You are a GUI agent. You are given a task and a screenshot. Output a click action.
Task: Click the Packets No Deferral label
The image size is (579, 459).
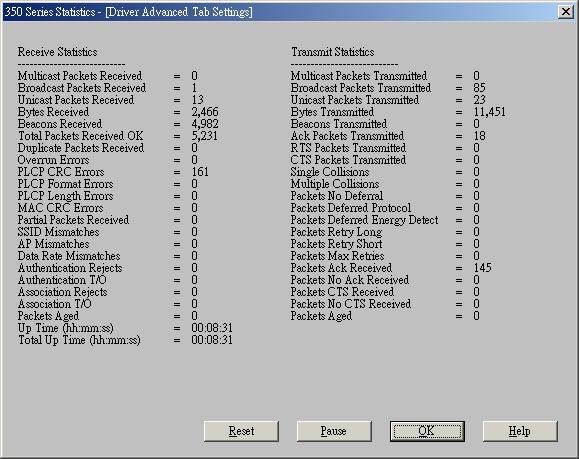click(x=337, y=196)
